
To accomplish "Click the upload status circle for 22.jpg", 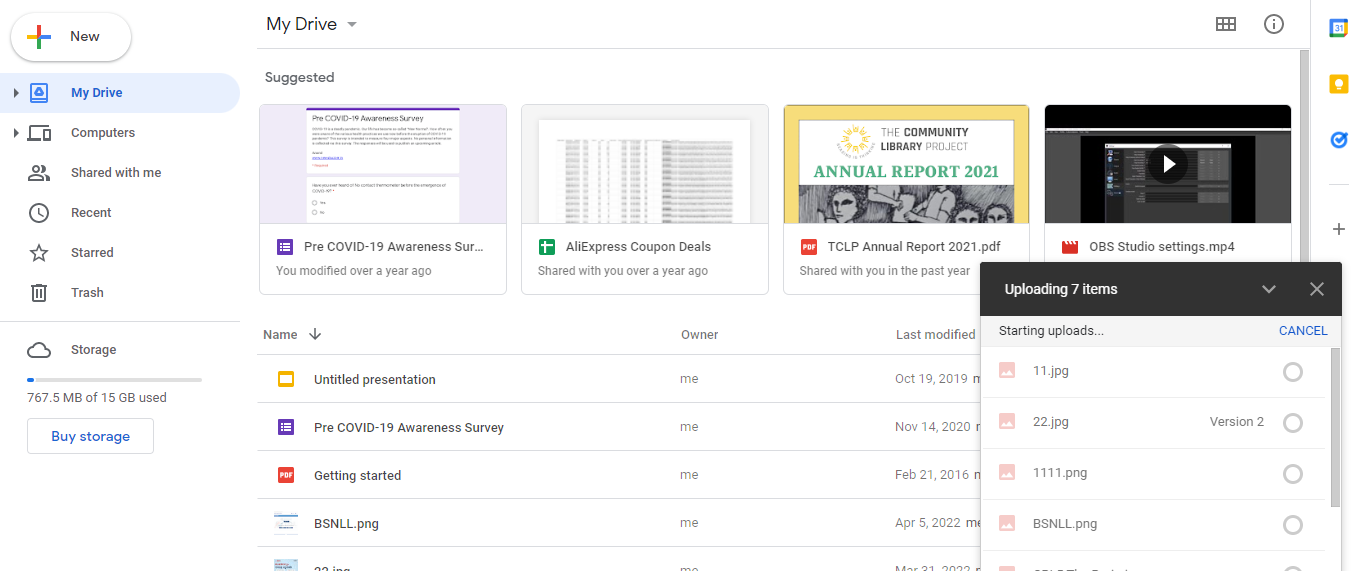I will tap(1293, 423).
